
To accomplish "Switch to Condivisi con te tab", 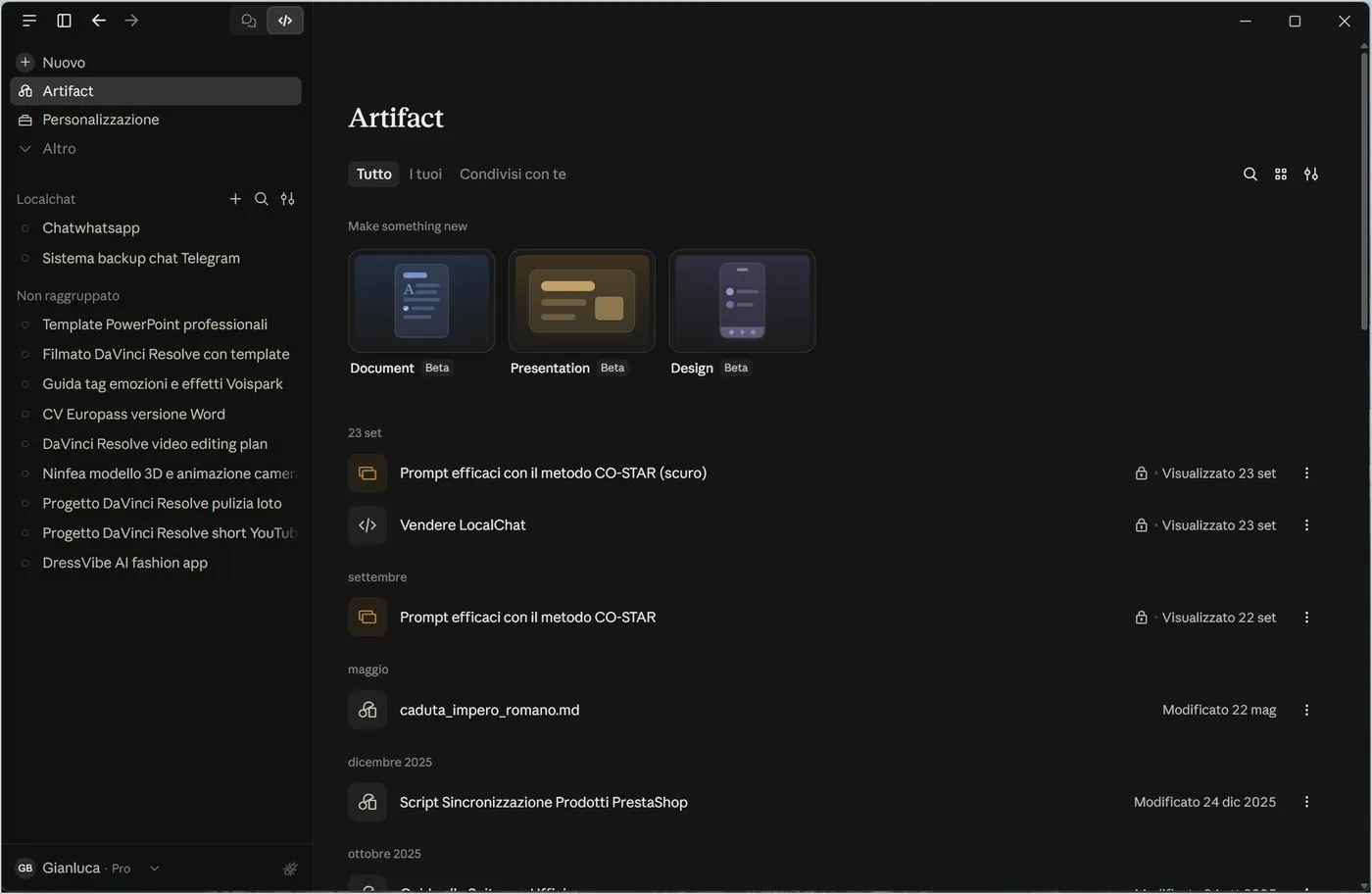I will (513, 174).
